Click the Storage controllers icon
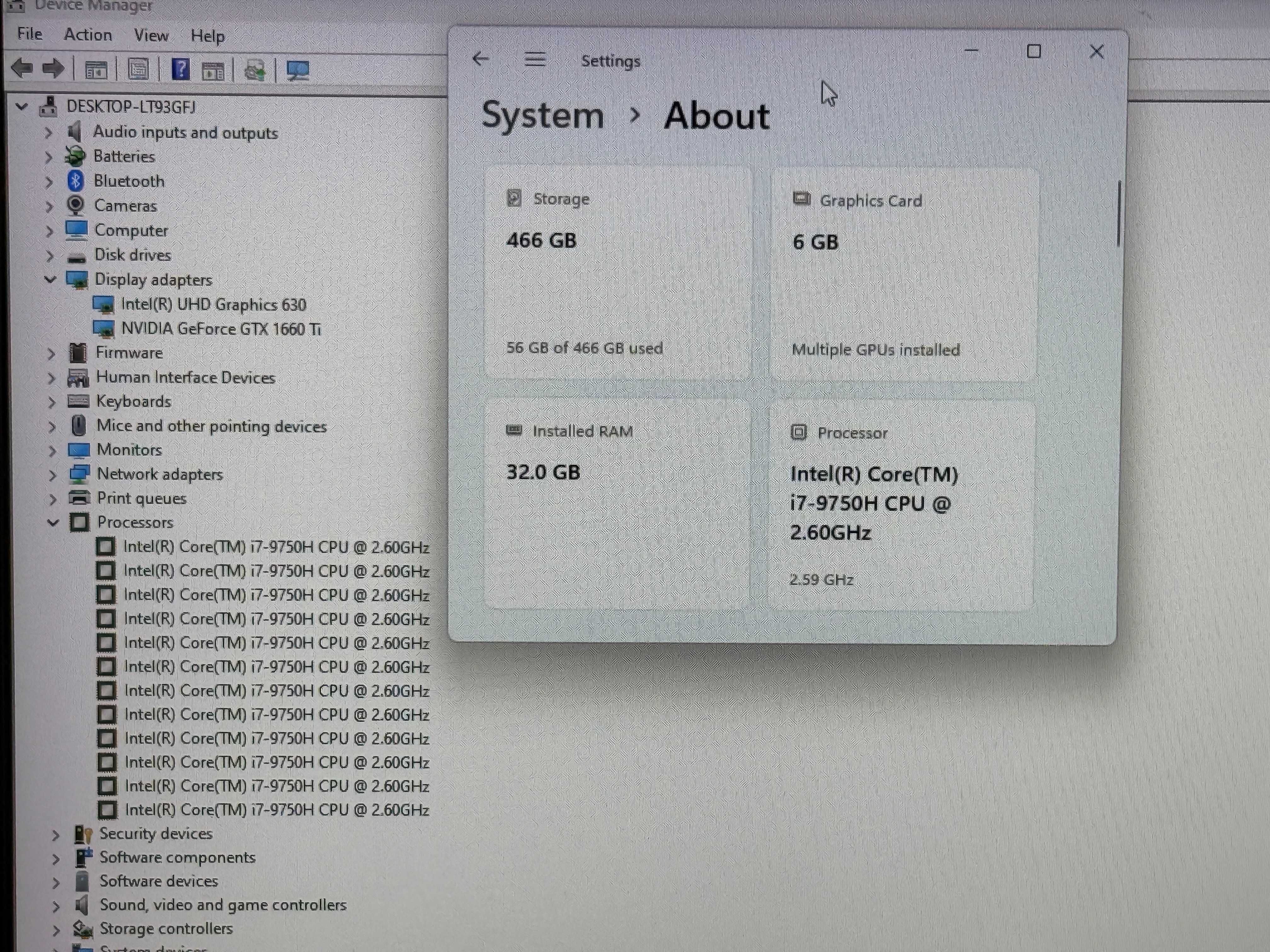The width and height of the screenshot is (1270, 952). click(x=83, y=928)
